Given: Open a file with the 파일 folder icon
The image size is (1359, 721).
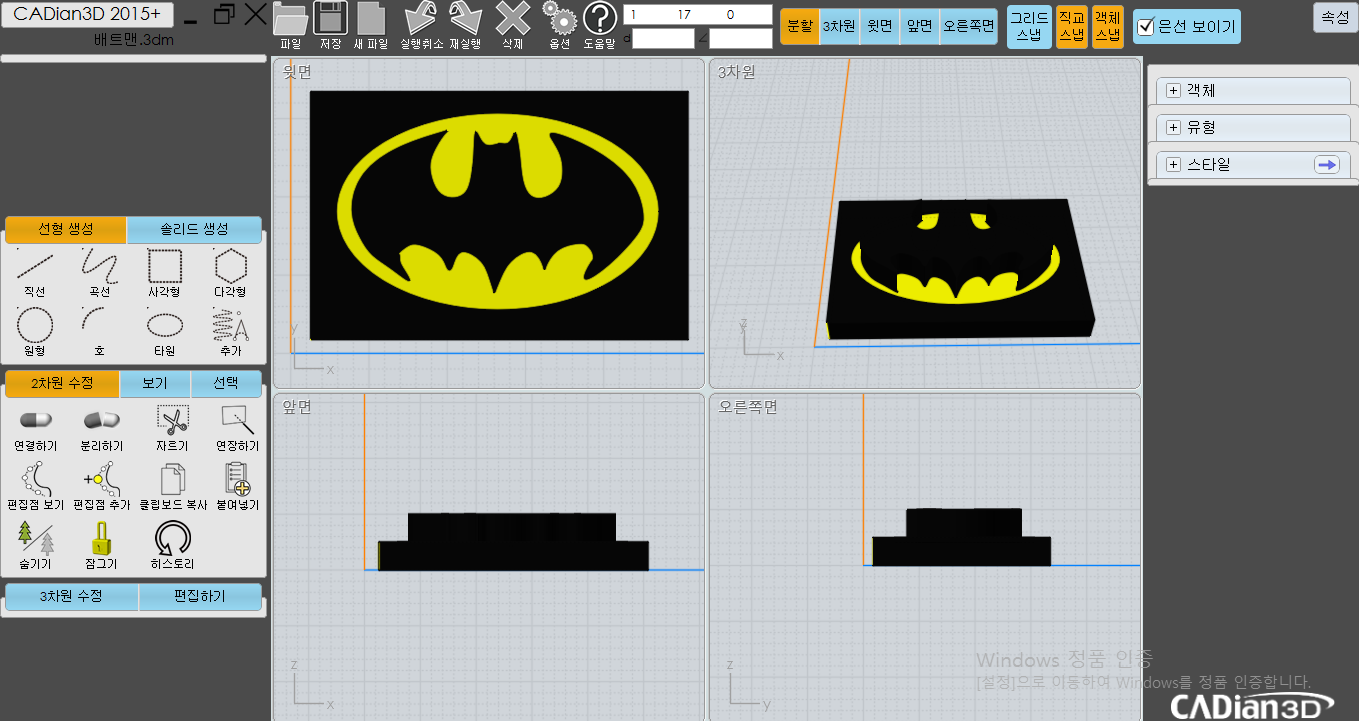Looking at the screenshot, I should pyautogui.click(x=290, y=25).
